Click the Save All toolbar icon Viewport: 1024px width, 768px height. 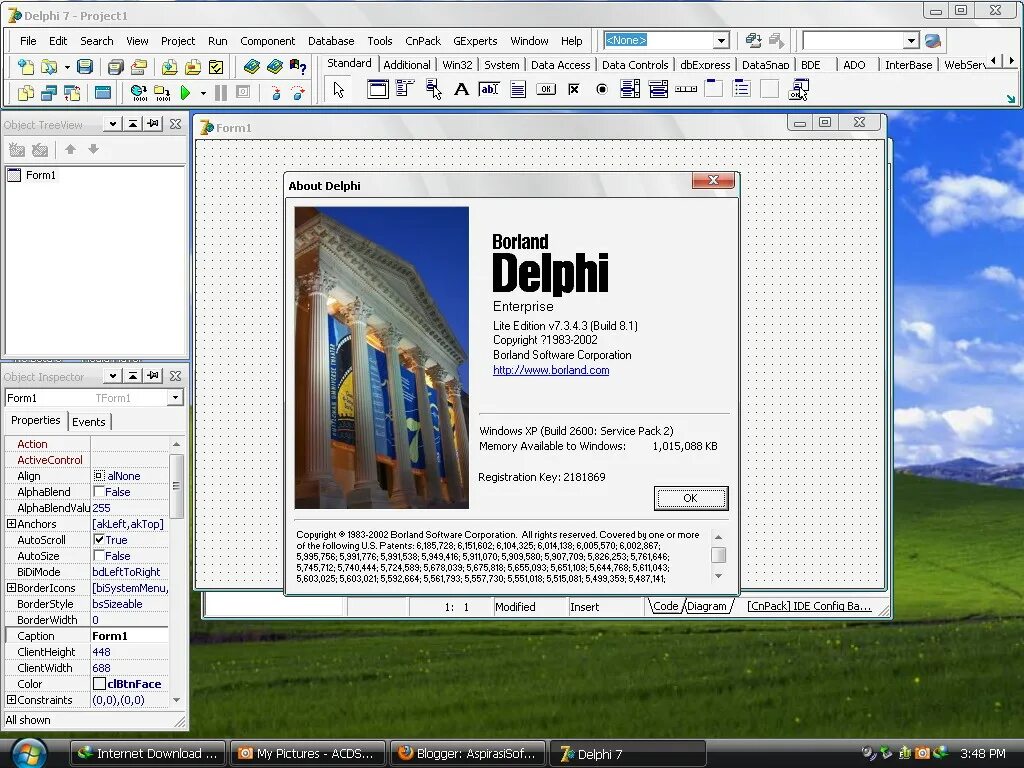click(x=116, y=67)
